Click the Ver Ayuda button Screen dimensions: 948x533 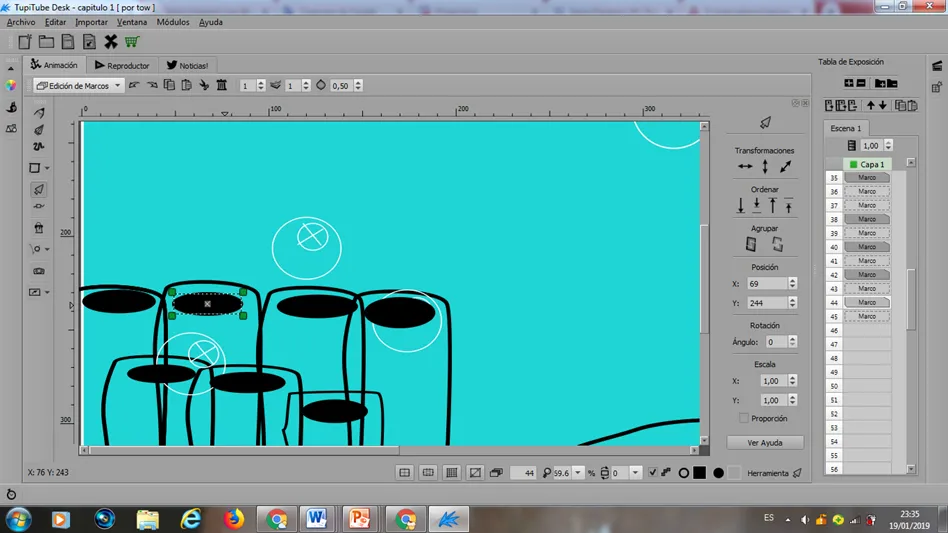765,442
